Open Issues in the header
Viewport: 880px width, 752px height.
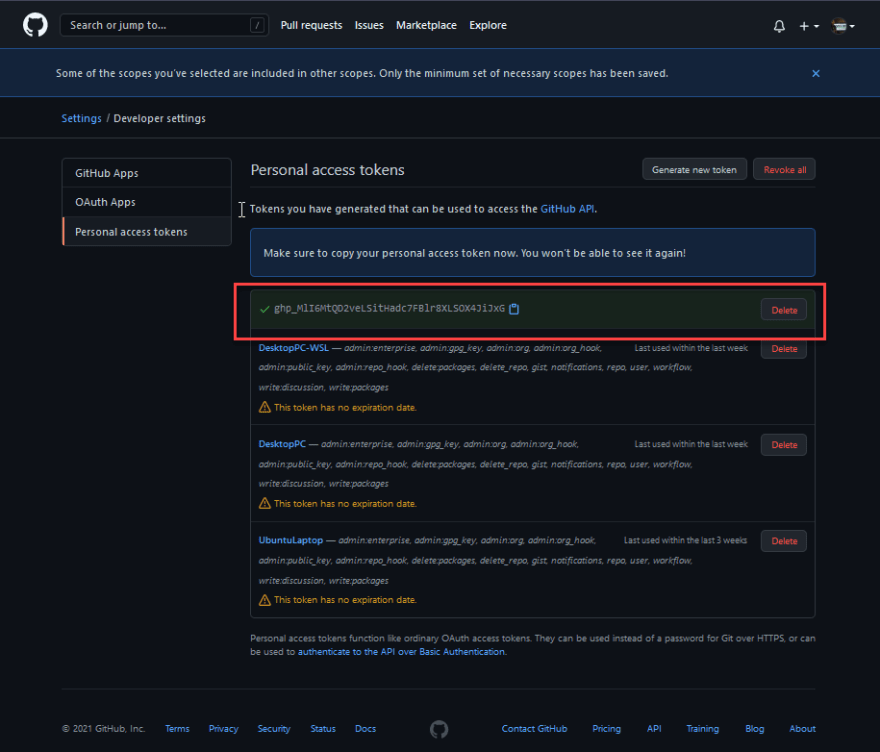[369, 25]
